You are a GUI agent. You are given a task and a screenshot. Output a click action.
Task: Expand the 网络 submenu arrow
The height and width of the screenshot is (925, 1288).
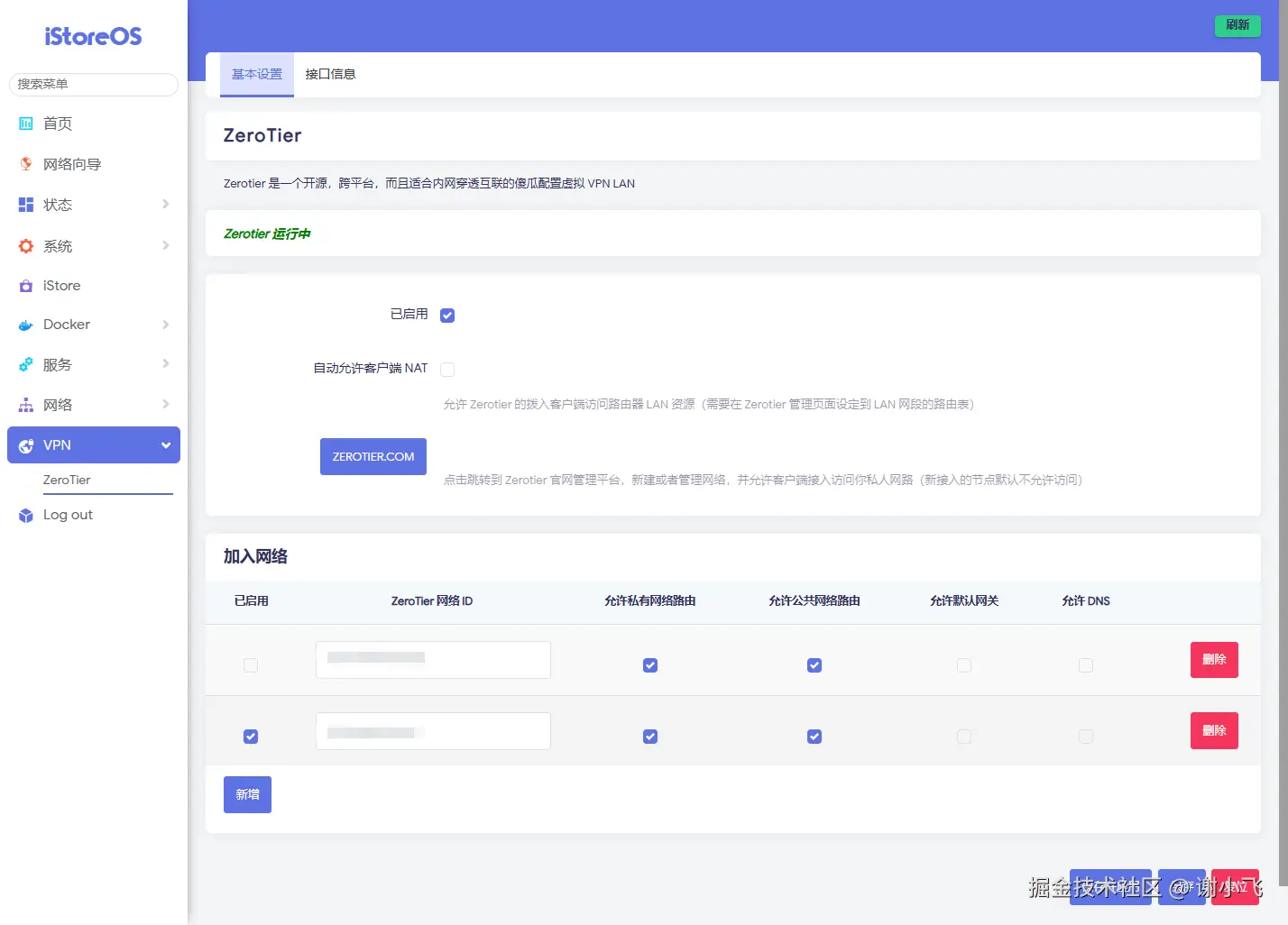coord(166,404)
